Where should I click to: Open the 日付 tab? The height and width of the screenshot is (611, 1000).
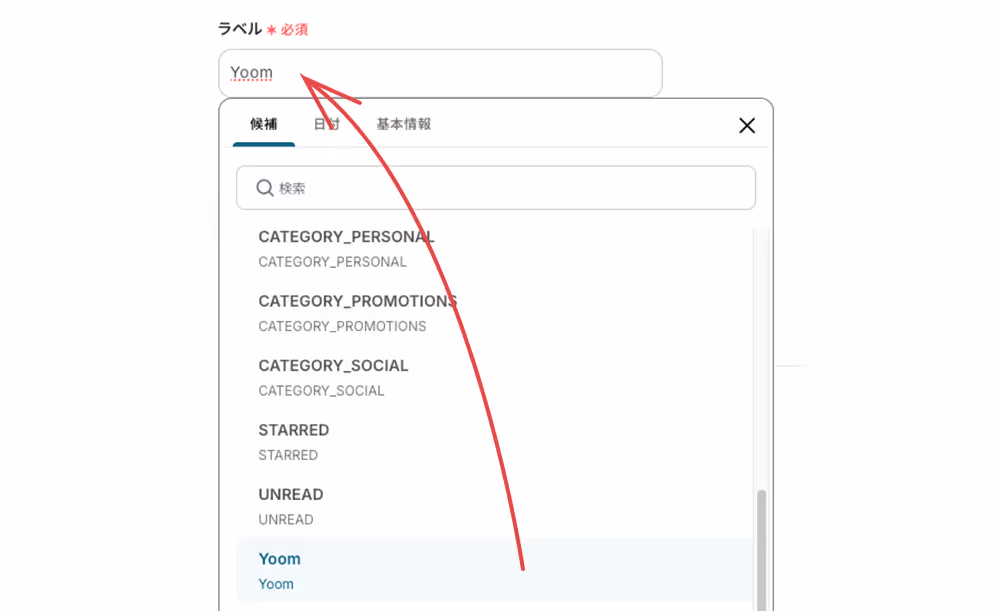point(326,124)
